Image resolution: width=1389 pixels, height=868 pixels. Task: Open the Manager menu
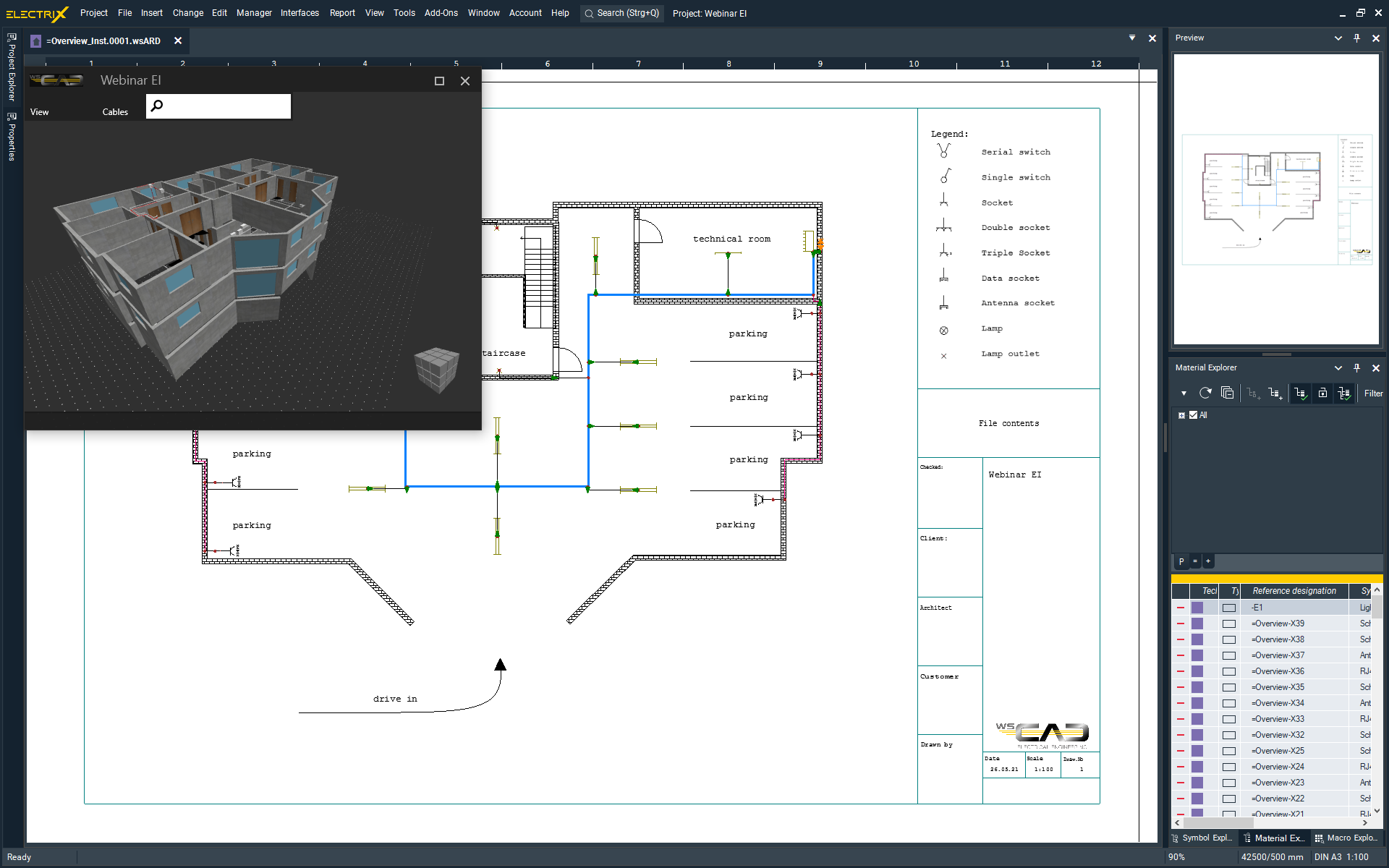coord(254,13)
